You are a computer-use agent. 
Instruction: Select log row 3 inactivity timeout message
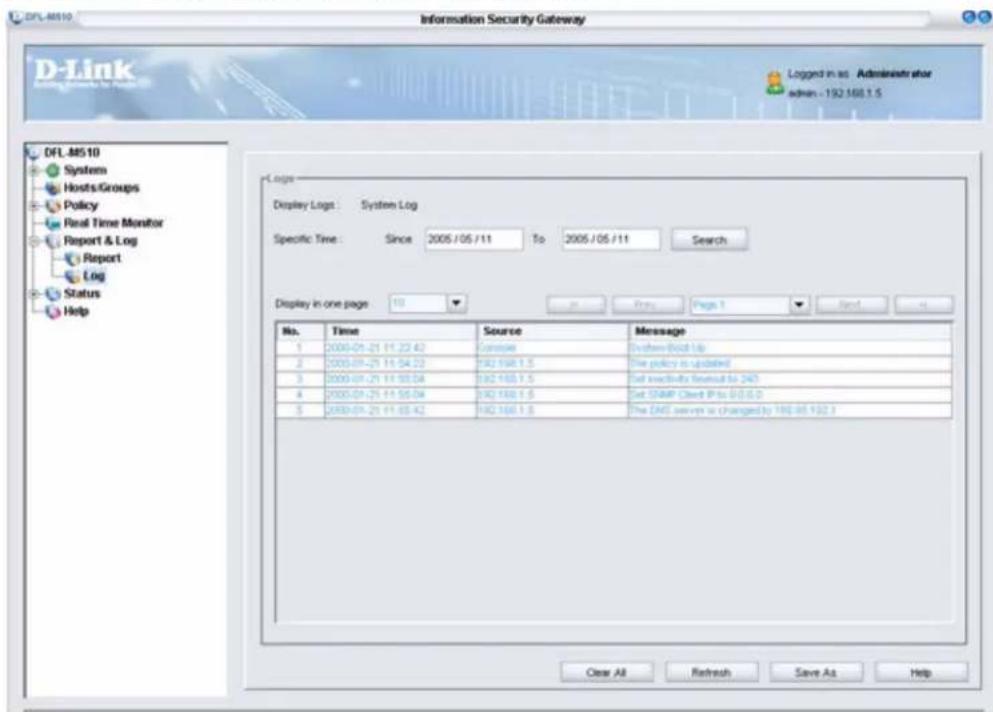coord(614,379)
